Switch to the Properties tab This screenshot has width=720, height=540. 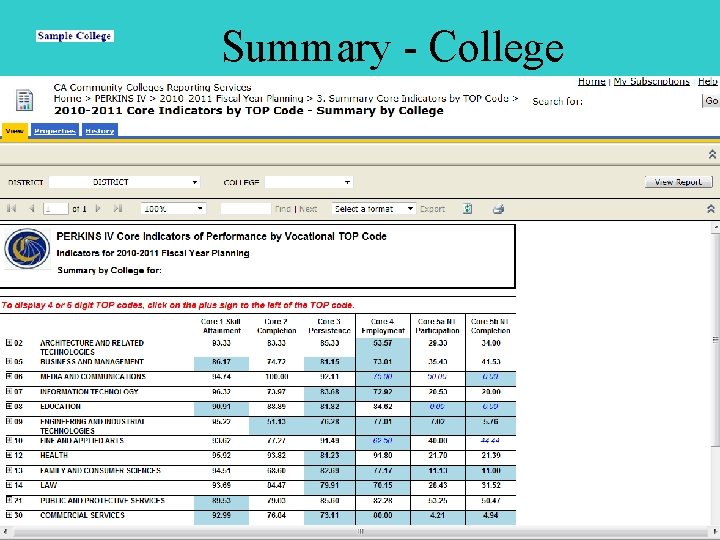[55, 131]
